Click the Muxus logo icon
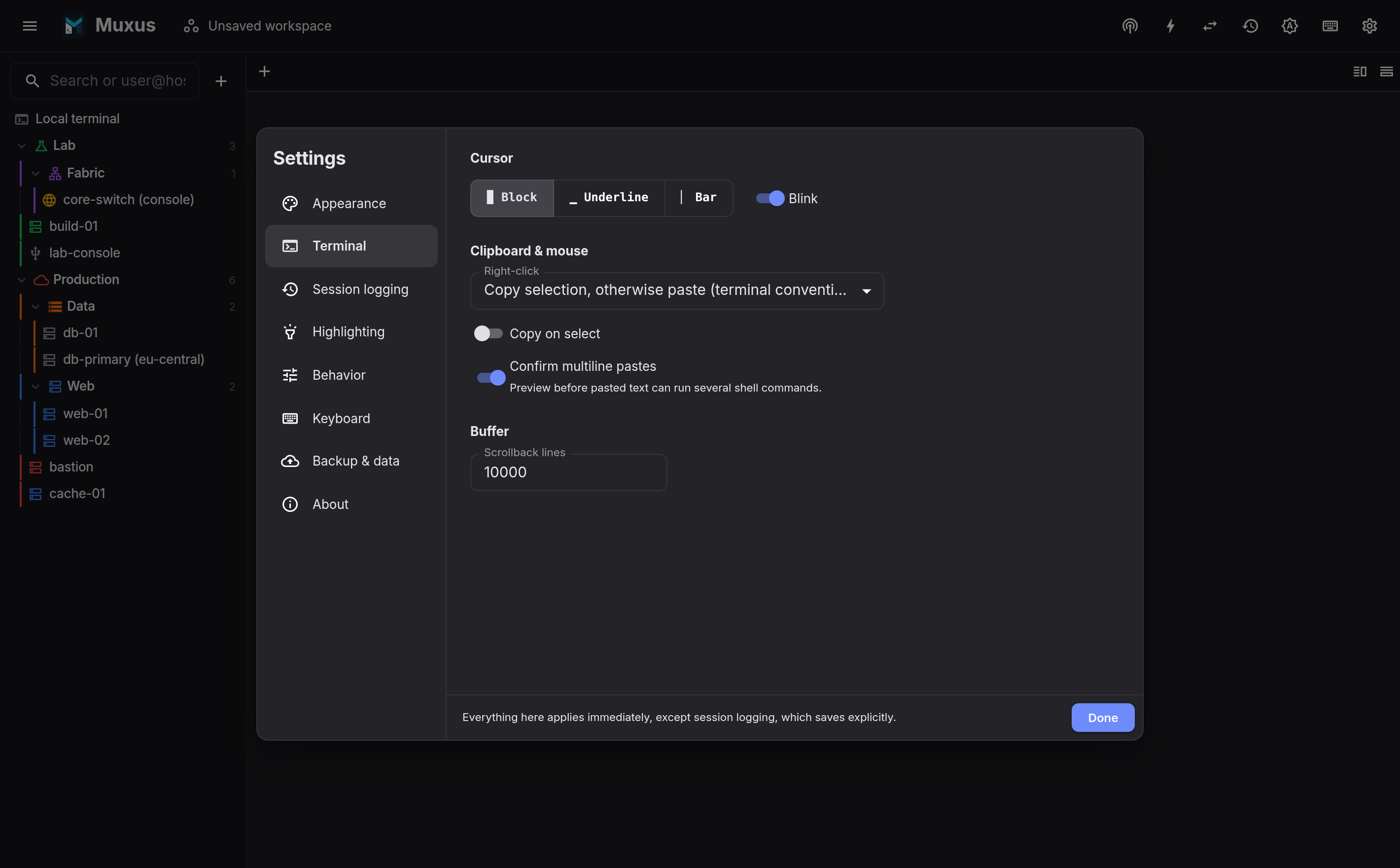Image resolution: width=1400 pixels, height=868 pixels. pyautogui.click(x=74, y=26)
